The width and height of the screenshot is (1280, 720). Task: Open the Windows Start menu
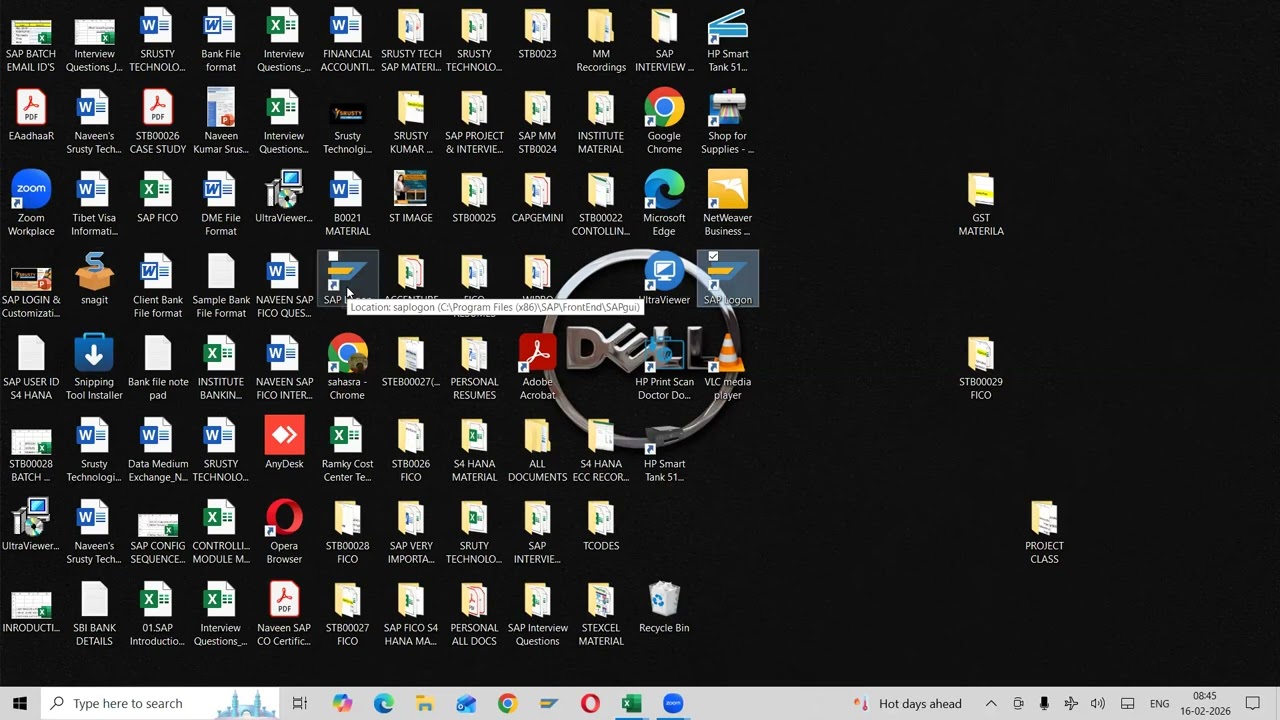19,703
